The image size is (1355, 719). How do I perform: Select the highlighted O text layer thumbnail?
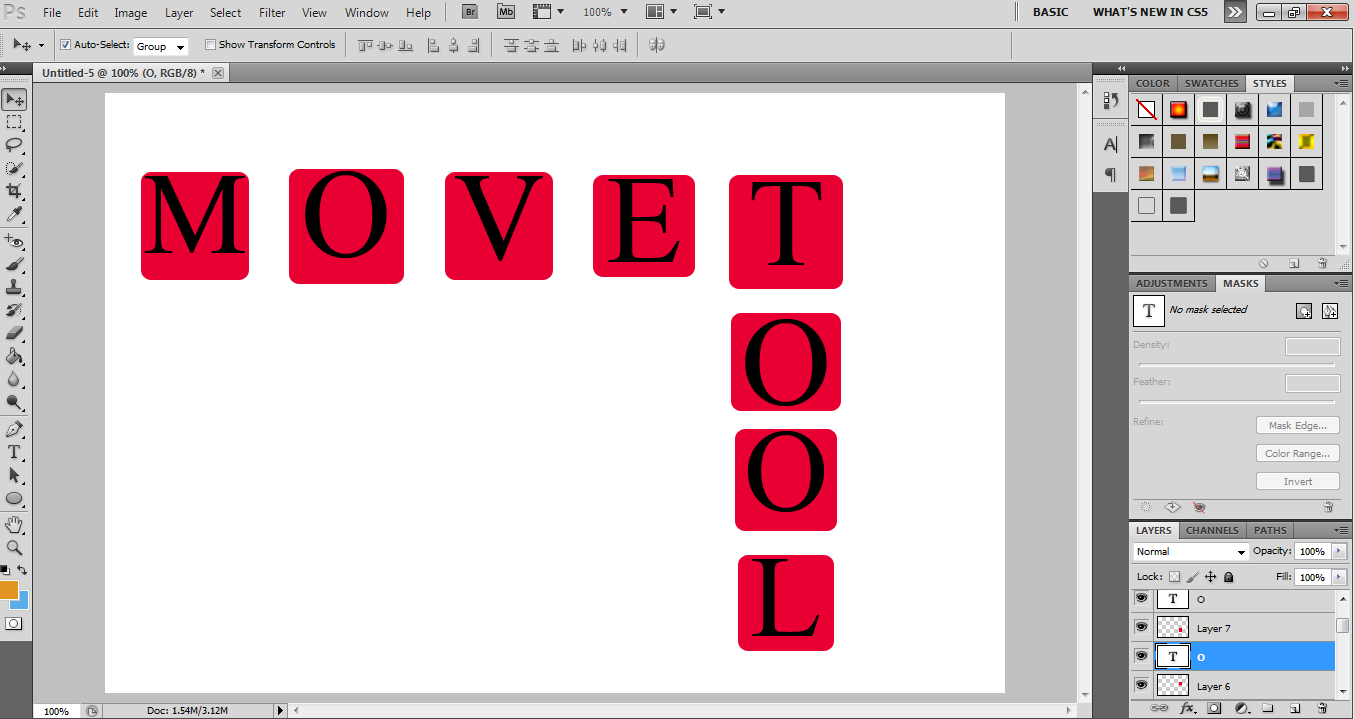(1172, 656)
